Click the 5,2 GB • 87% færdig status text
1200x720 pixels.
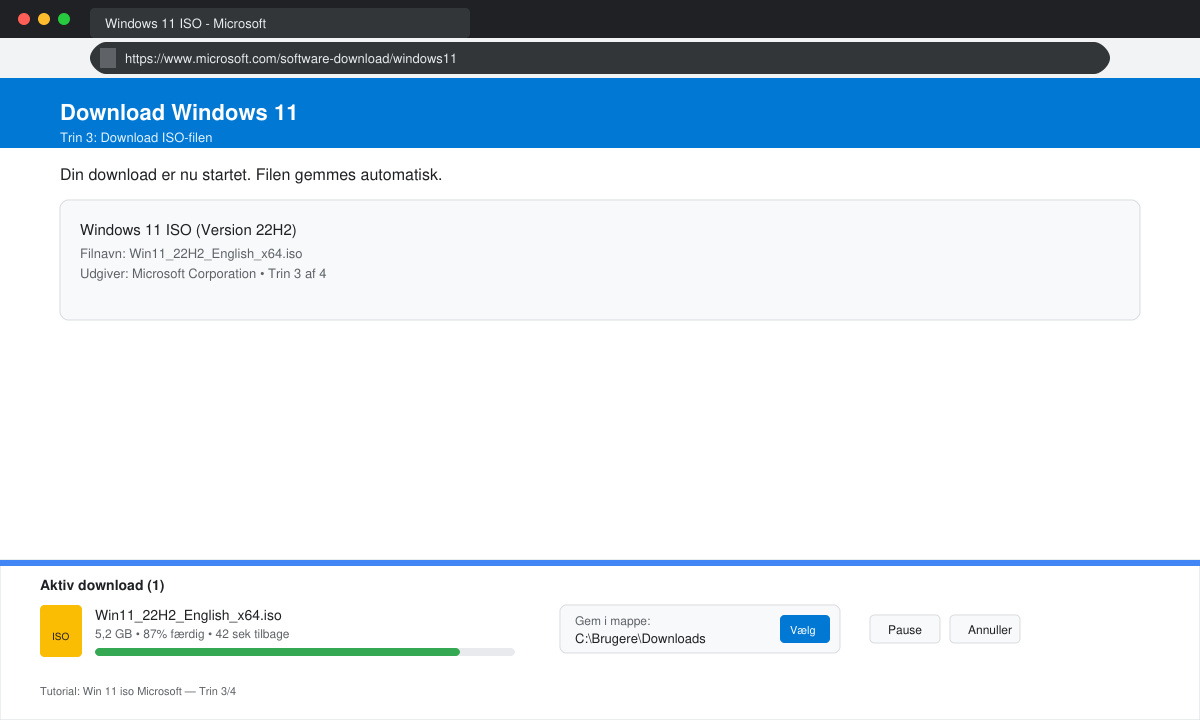point(192,634)
